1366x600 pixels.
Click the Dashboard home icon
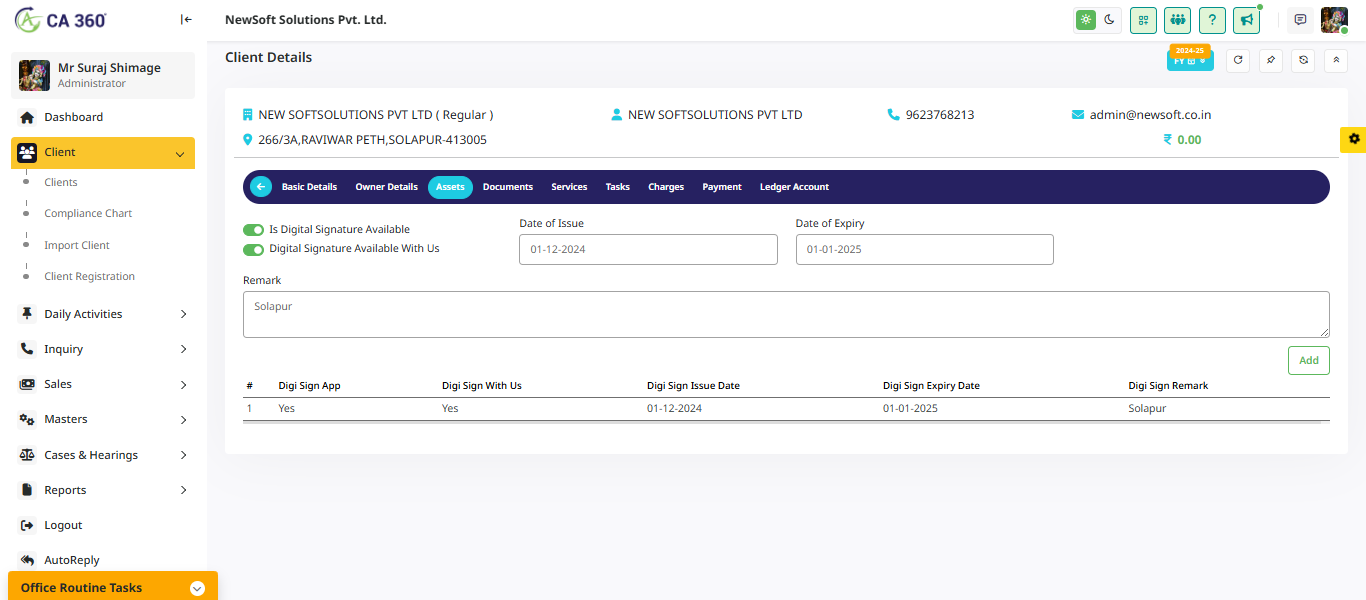(x=27, y=117)
